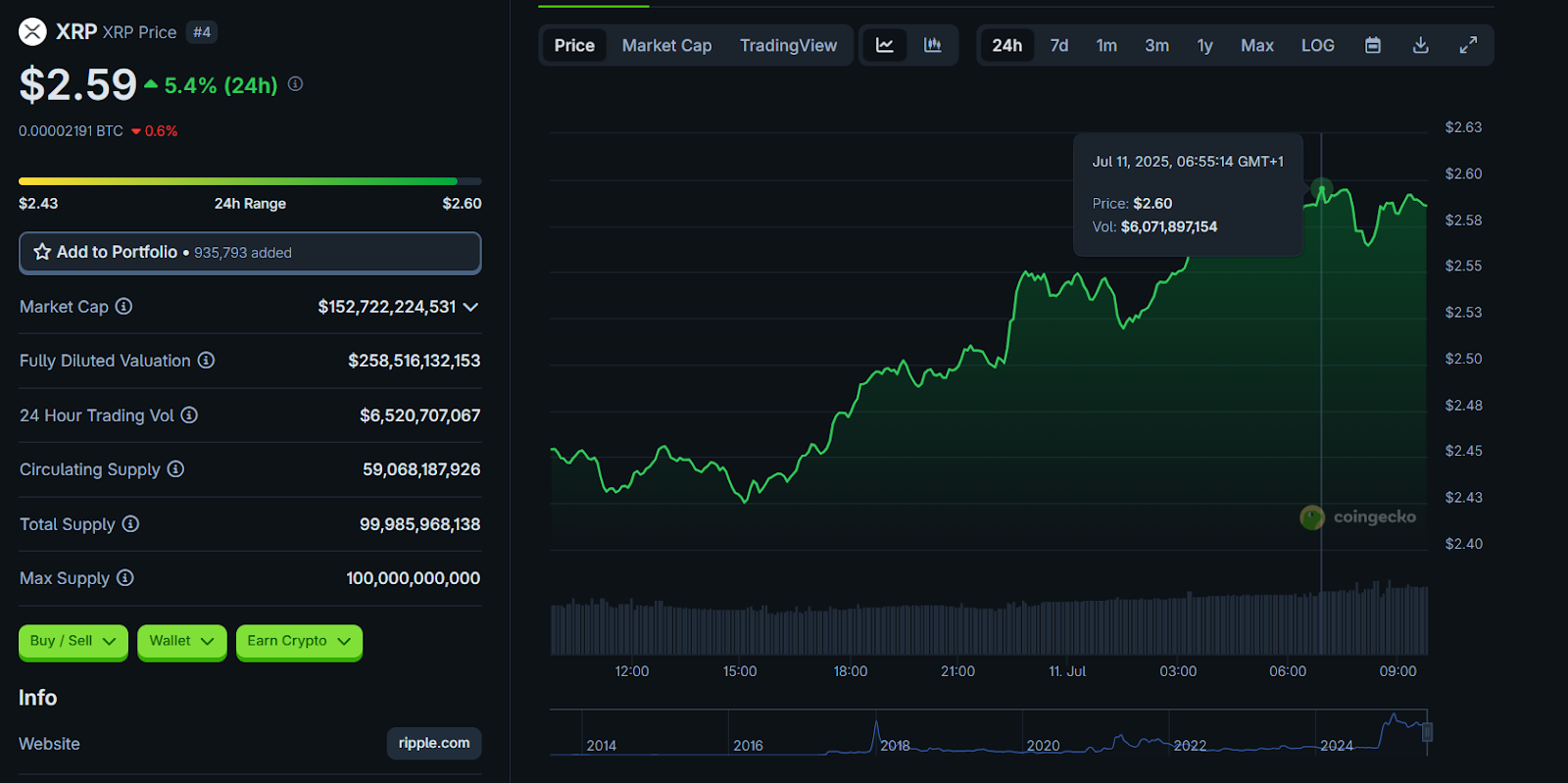Switch to candlestick chart icon
The width and height of the screenshot is (1568, 783).
tap(933, 45)
